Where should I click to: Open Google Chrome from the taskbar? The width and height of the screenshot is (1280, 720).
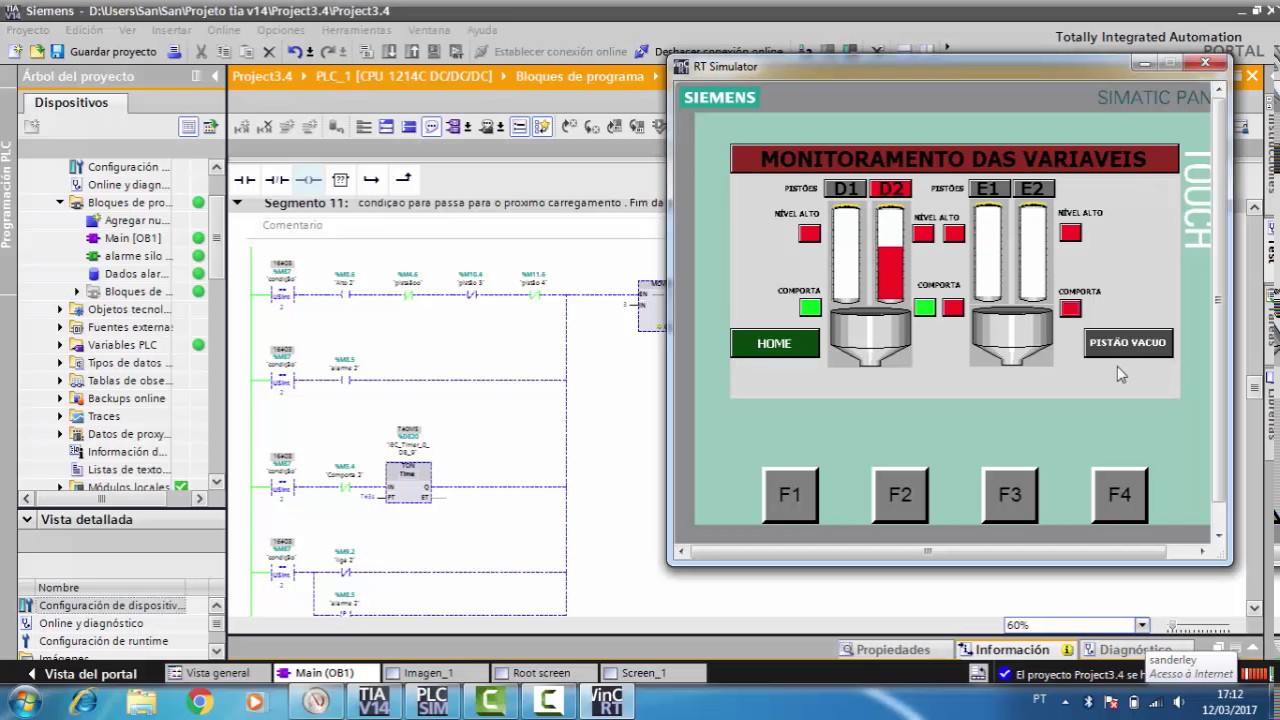(x=201, y=702)
